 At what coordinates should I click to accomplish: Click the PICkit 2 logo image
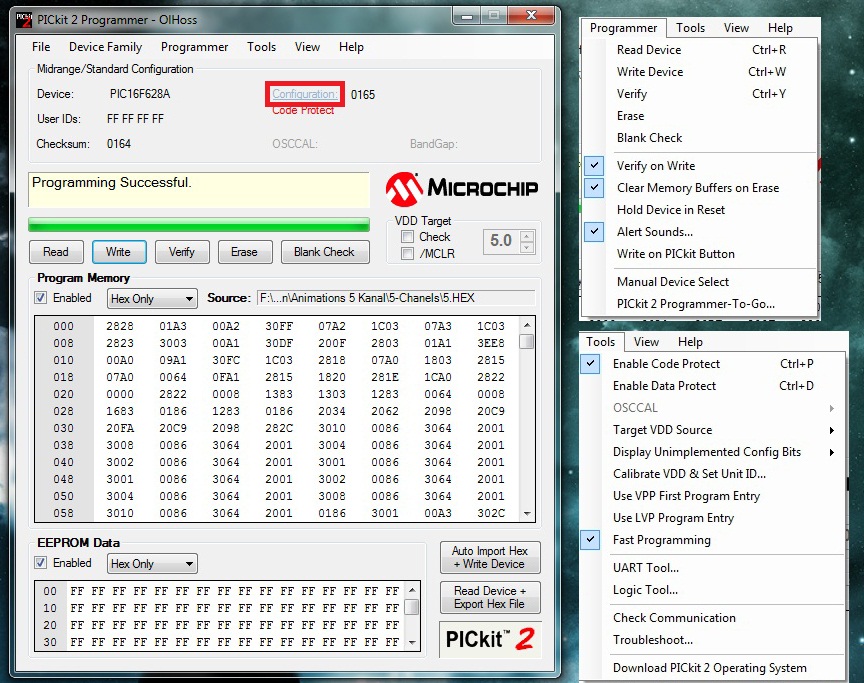pos(490,639)
